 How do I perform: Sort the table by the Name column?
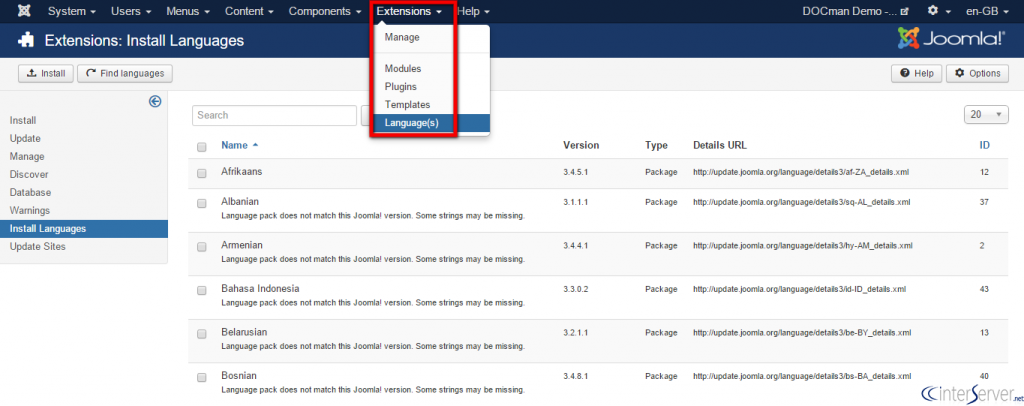point(240,145)
